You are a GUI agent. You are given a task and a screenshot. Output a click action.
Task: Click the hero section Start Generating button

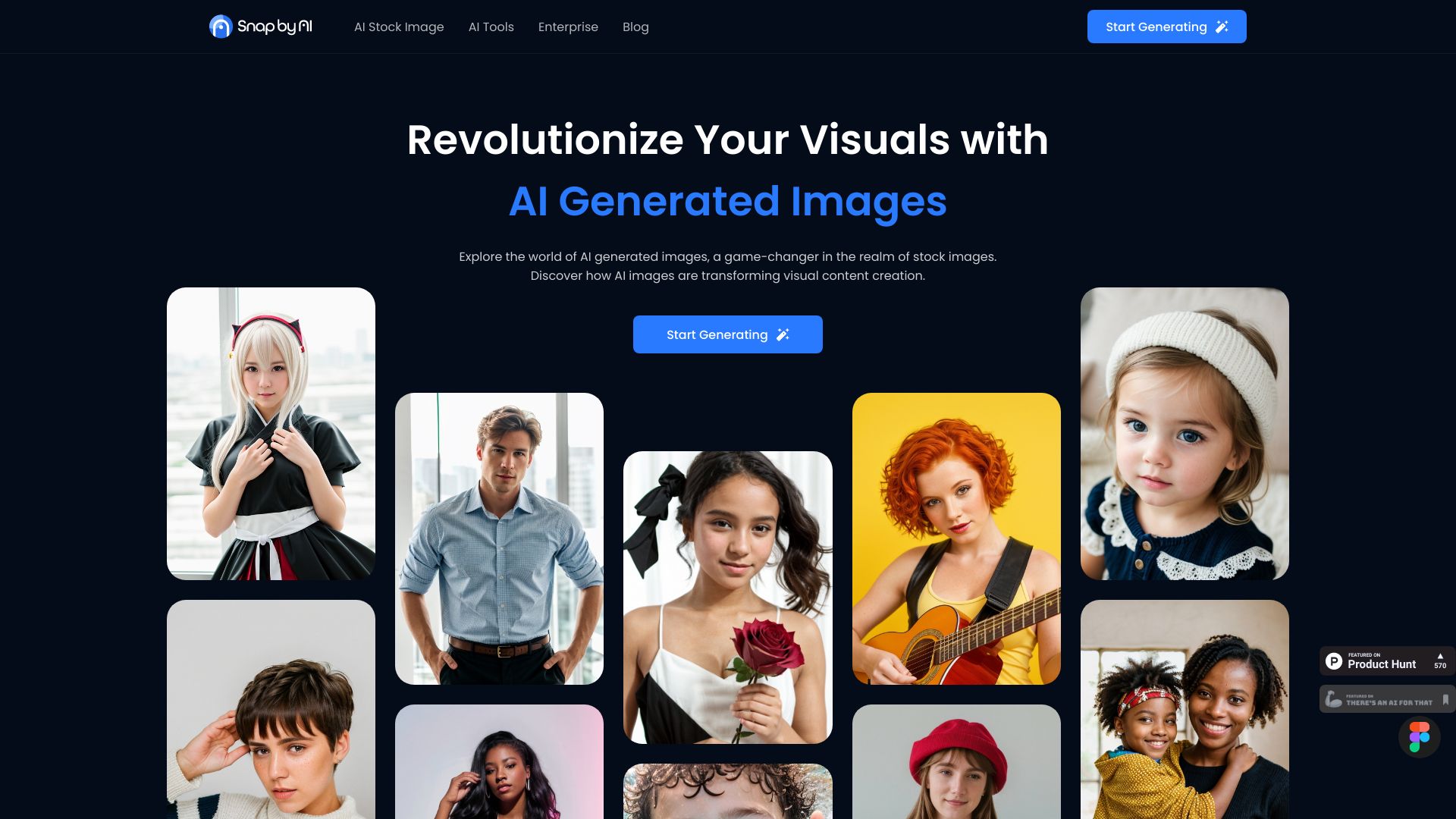tap(728, 334)
